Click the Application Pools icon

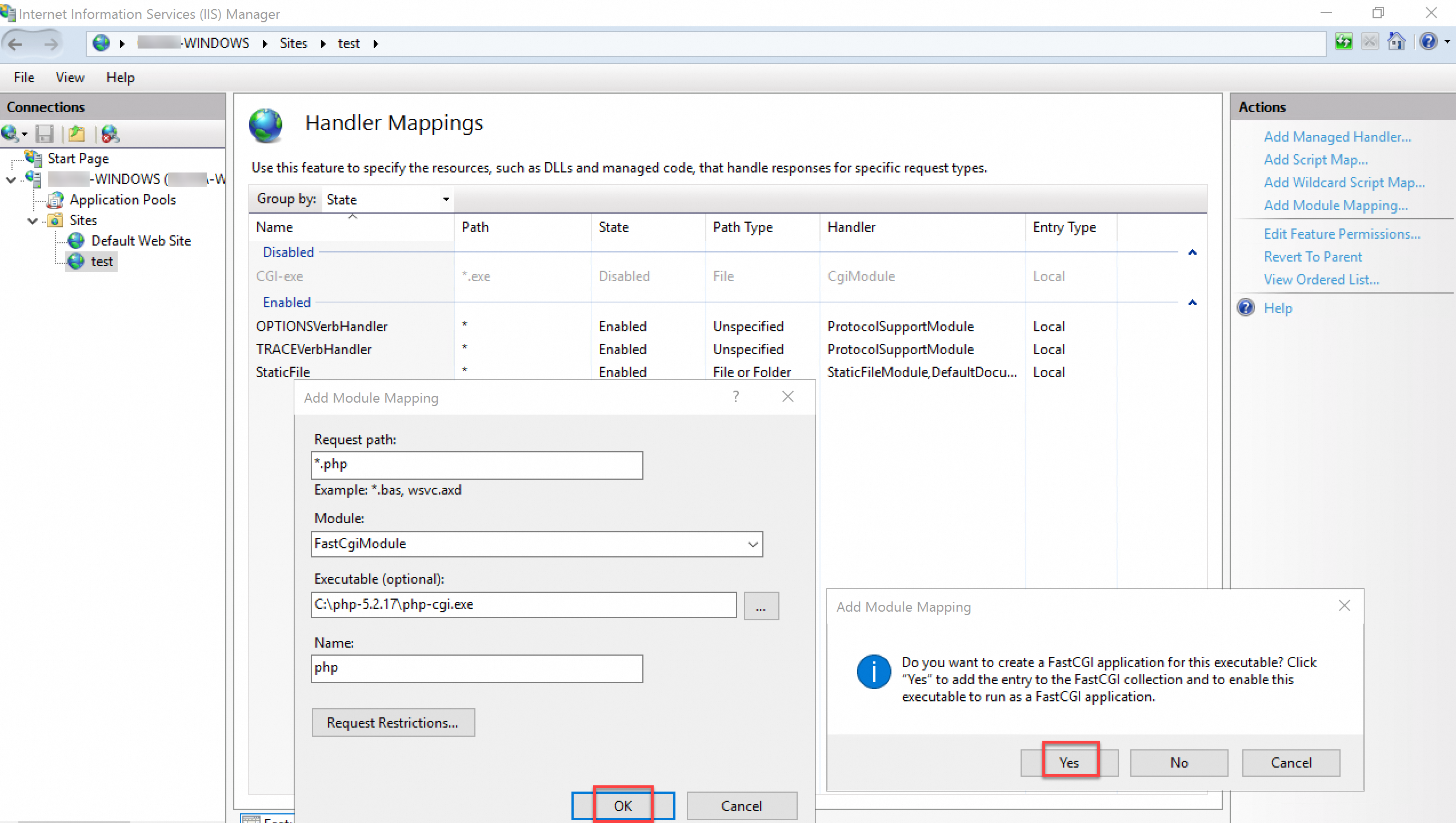[x=55, y=200]
